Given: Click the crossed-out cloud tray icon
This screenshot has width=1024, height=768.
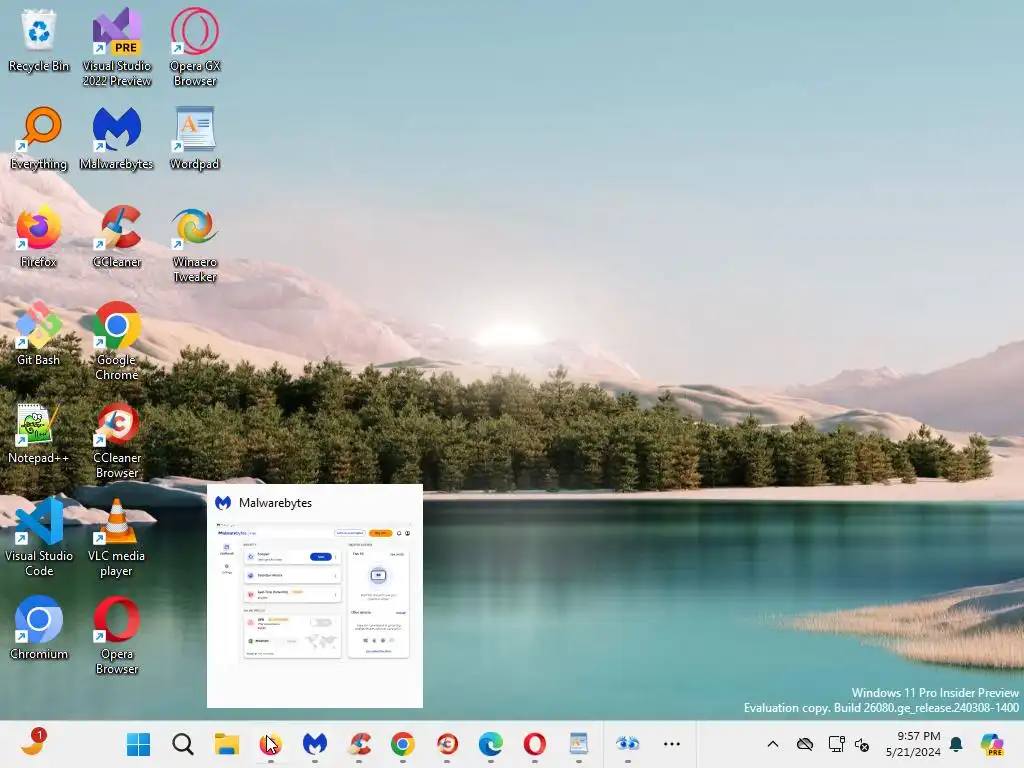Looking at the screenshot, I should tap(805, 744).
